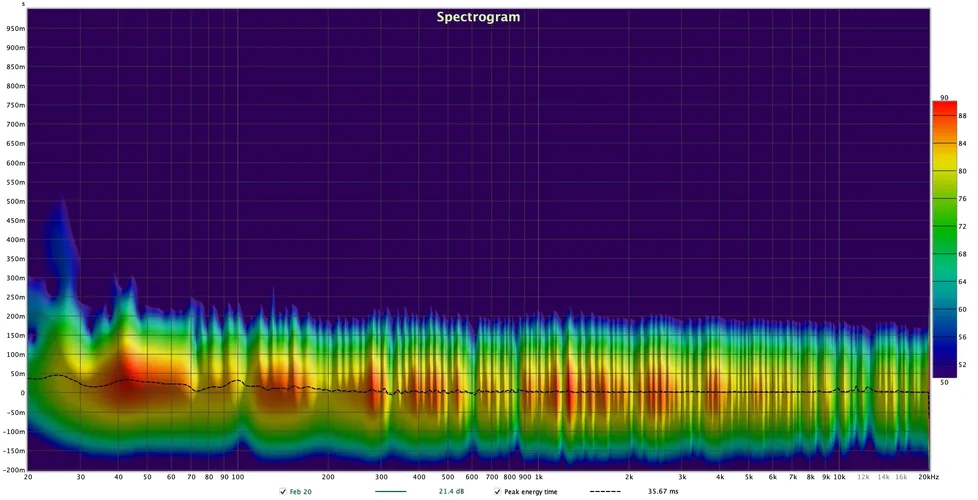The height and width of the screenshot is (500, 978).
Task: Select the 35.67 ms legend value
Action: [661, 492]
